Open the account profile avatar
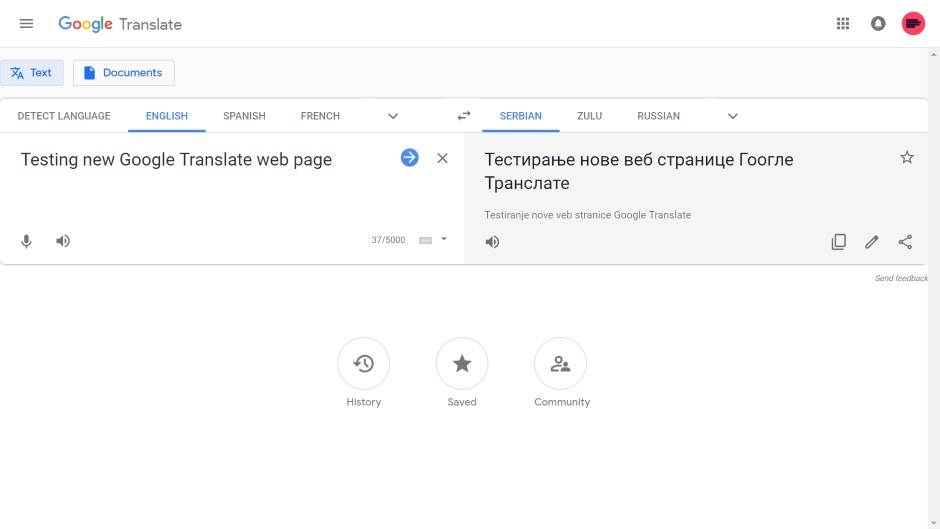940x529 pixels. (913, 23)
